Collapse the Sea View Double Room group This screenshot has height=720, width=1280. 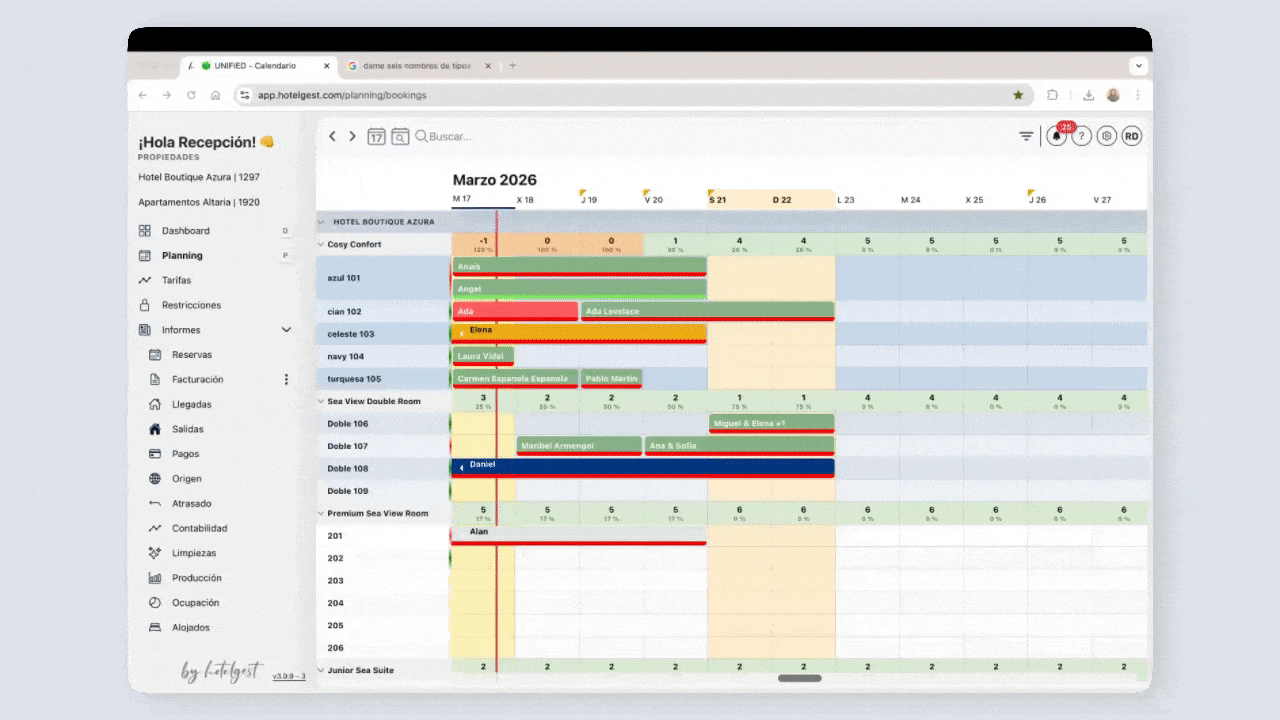(x=321, y=402)
